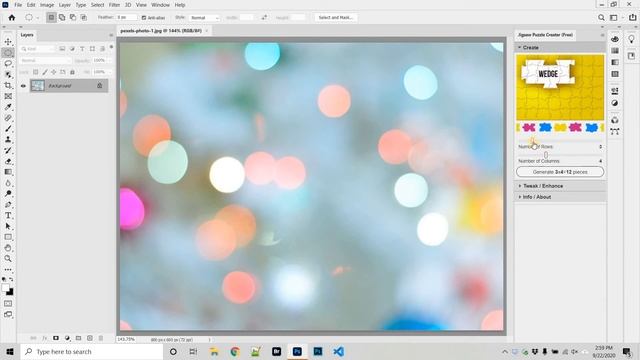Select the Frame tool
Screen dimensions: 640x360
(x=8, y=96)
